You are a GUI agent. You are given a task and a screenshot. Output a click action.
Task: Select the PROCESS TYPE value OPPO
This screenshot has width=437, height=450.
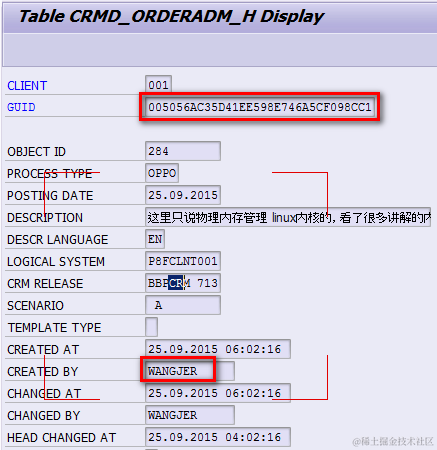click(x=162, y=173)
